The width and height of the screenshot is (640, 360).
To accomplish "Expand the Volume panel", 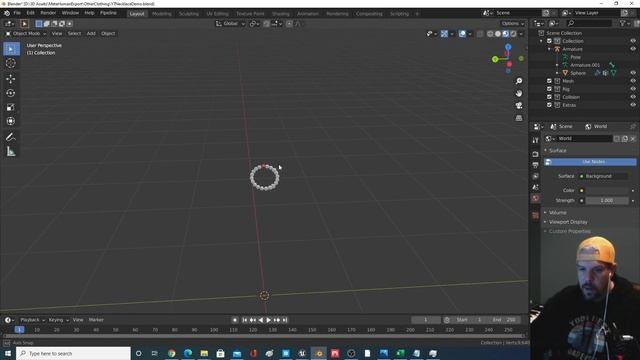I will click(558, 213).
